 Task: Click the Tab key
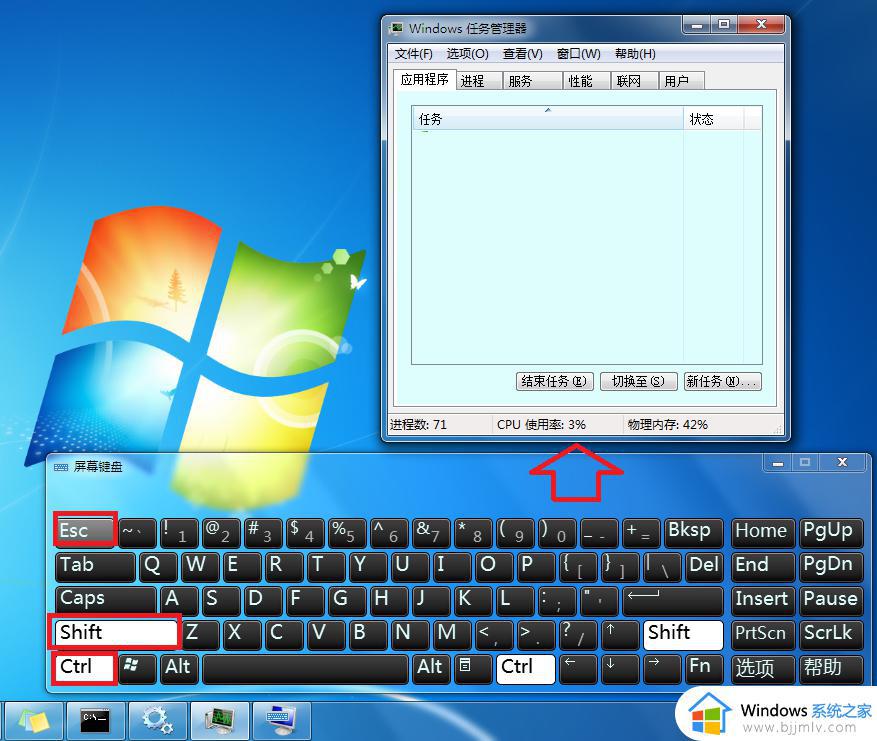95,566
